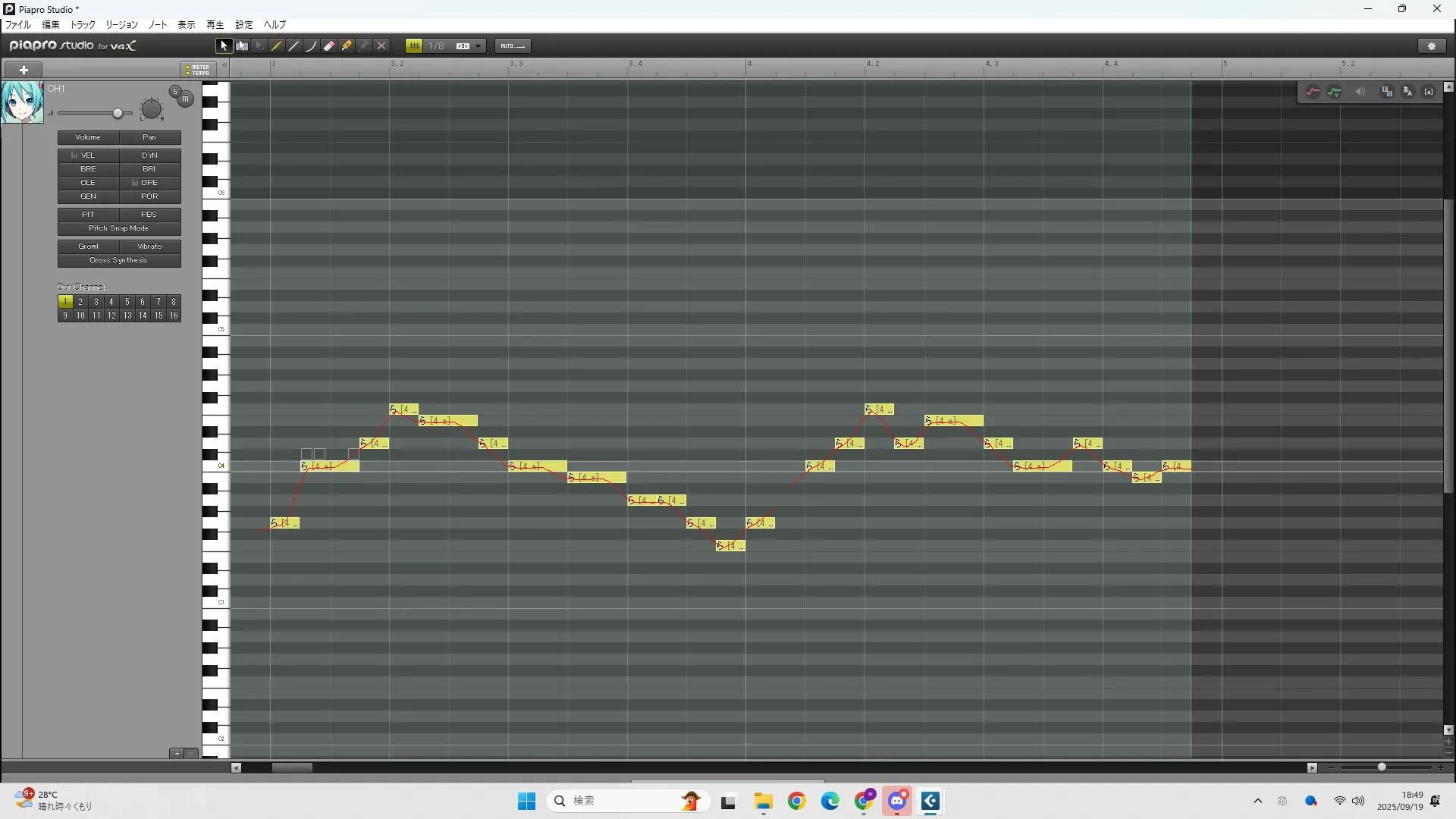Open the AUTO scroll mode selector

click(513, 45)
